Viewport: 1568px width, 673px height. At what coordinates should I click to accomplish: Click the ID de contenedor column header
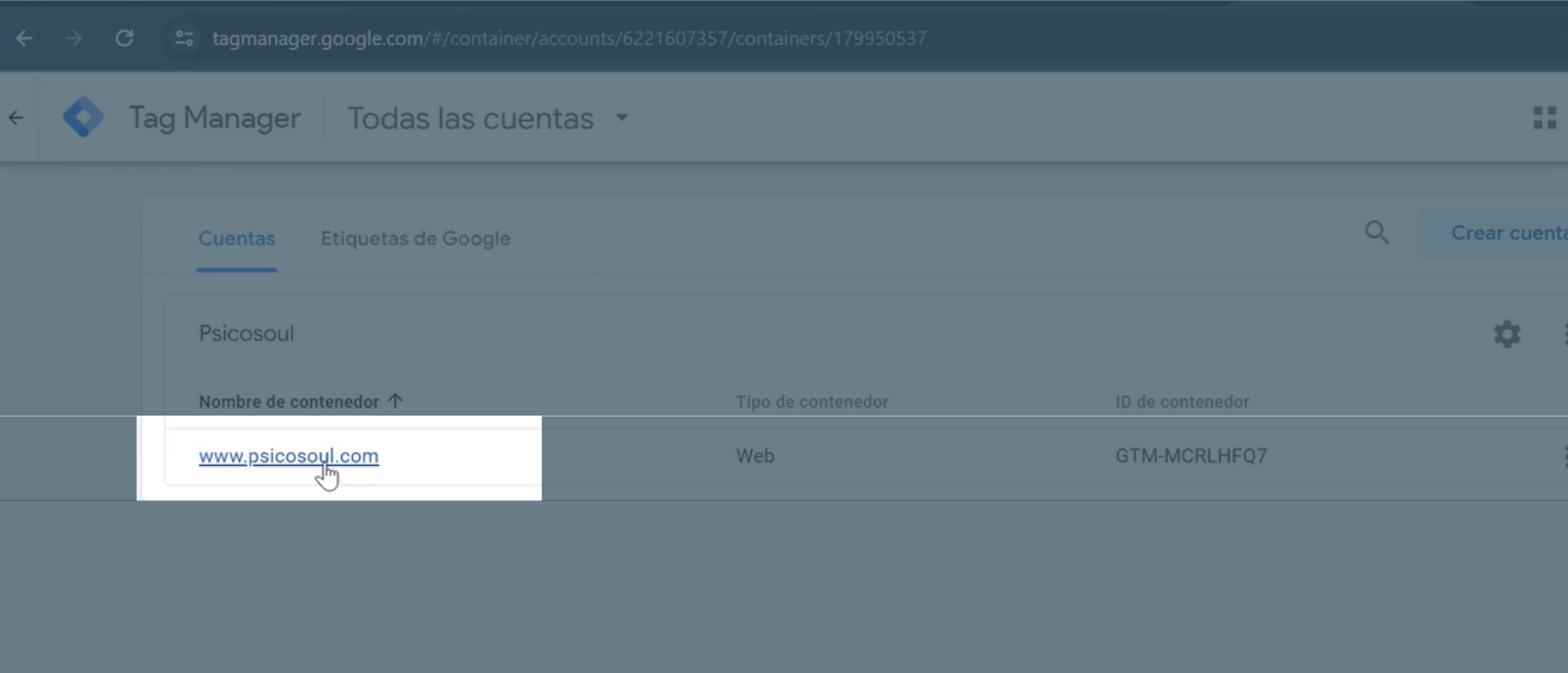1182,402
